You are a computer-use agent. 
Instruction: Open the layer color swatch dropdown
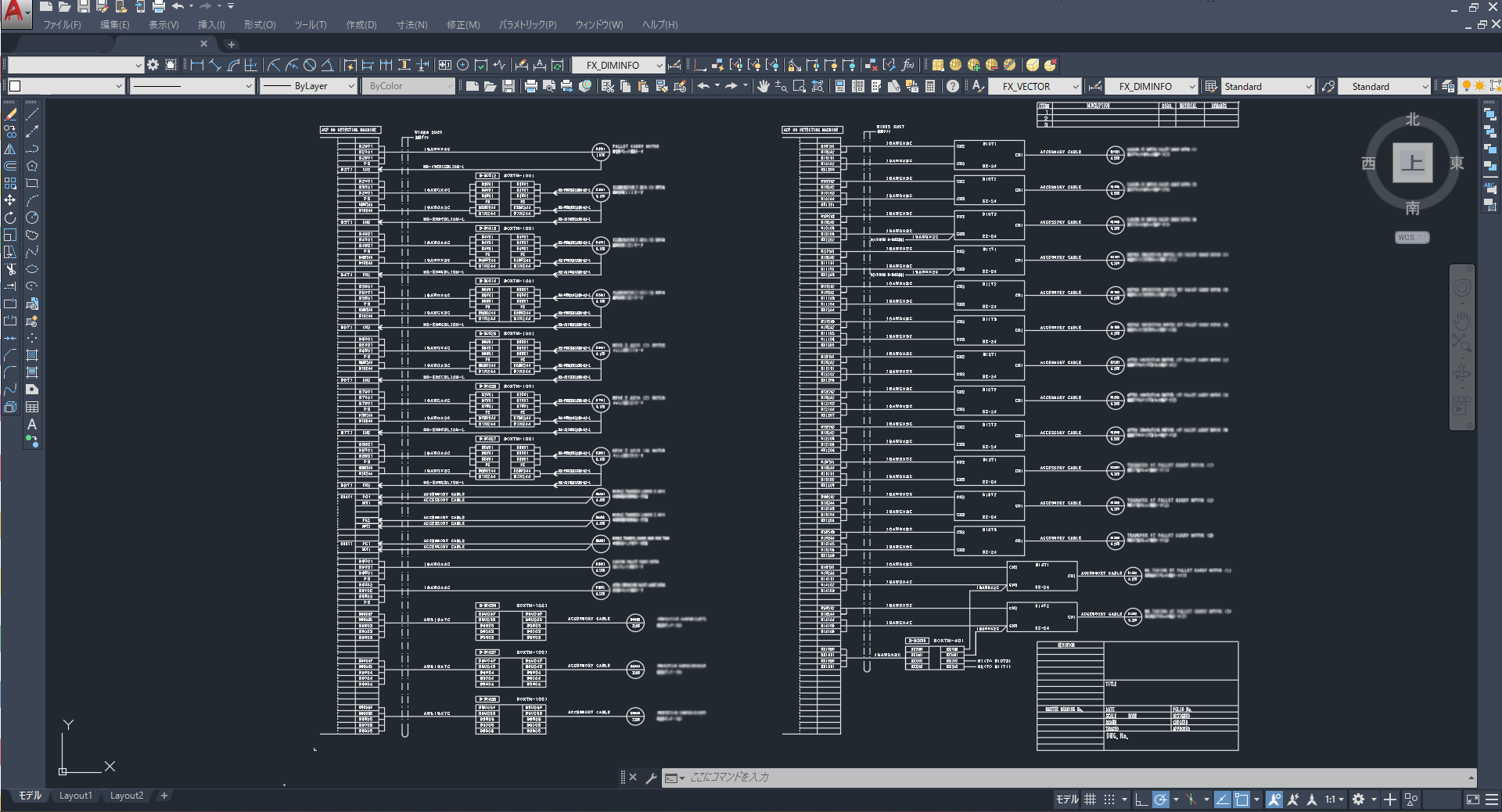[119, 86]
